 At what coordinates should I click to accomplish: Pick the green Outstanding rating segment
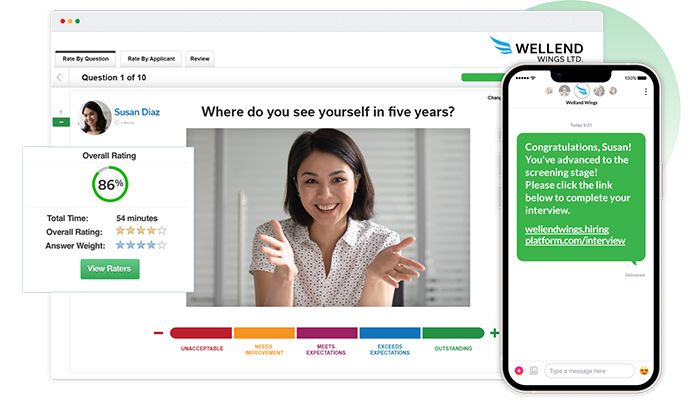tap(453, 333)
